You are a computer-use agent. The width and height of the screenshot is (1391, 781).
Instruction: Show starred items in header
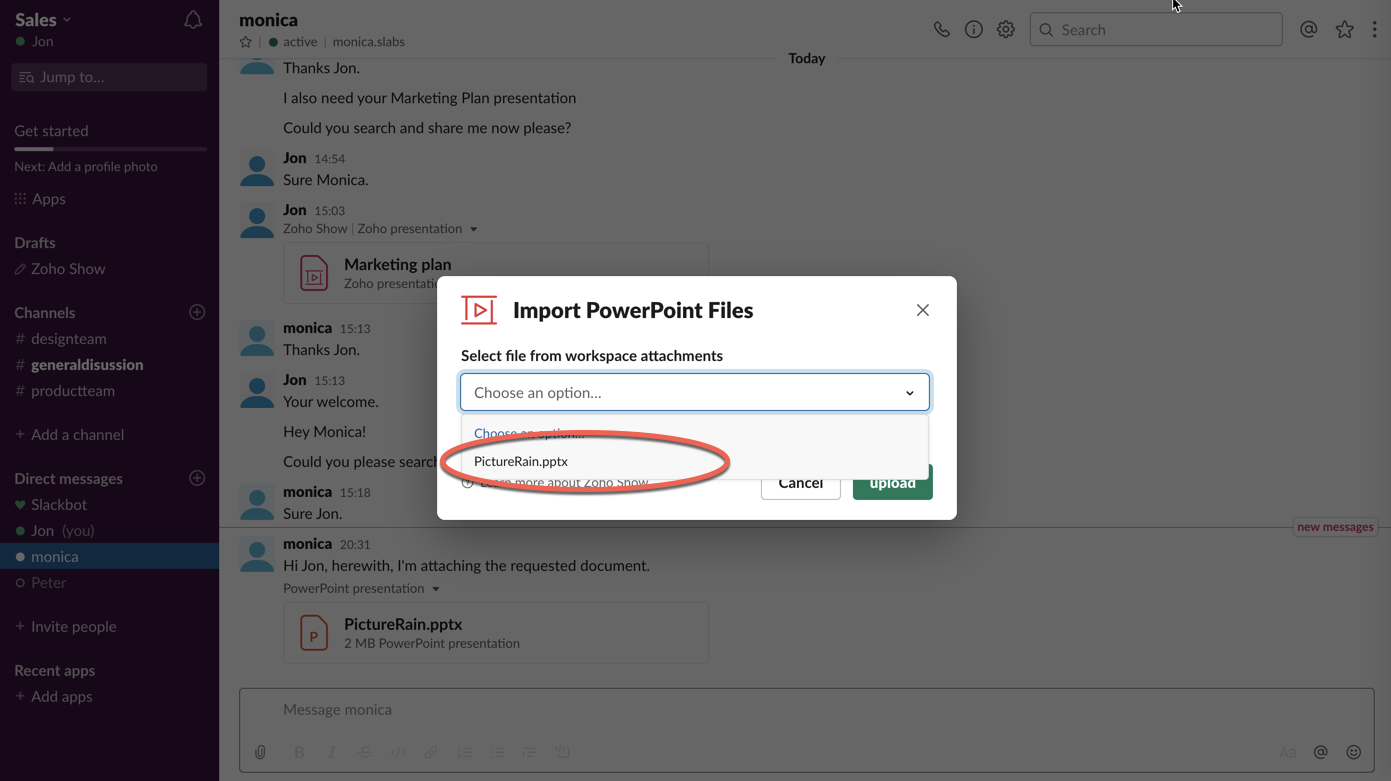[1344, 30]
